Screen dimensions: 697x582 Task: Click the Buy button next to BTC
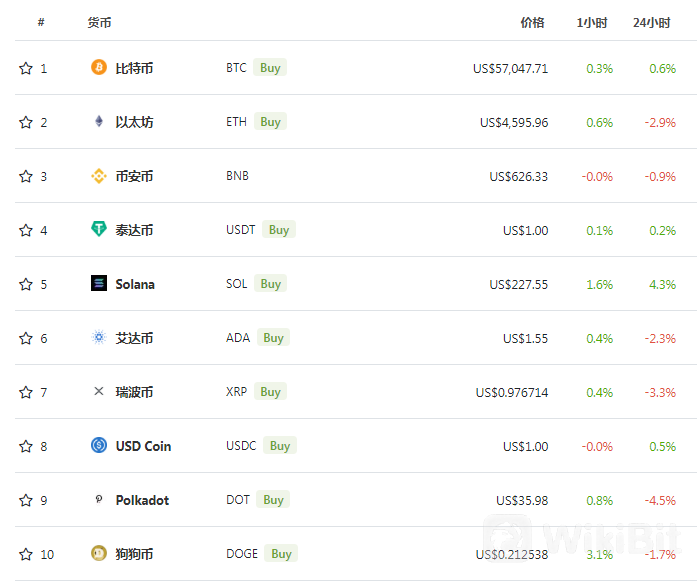(270, 68)
